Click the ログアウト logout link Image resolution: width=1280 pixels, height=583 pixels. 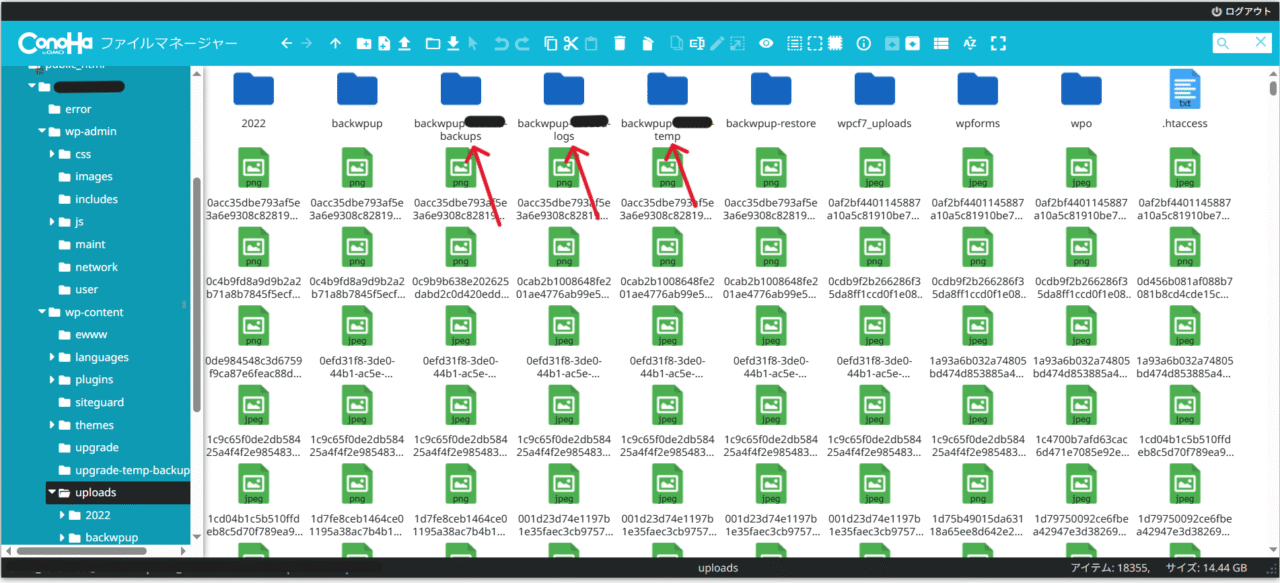(1240, 10)
